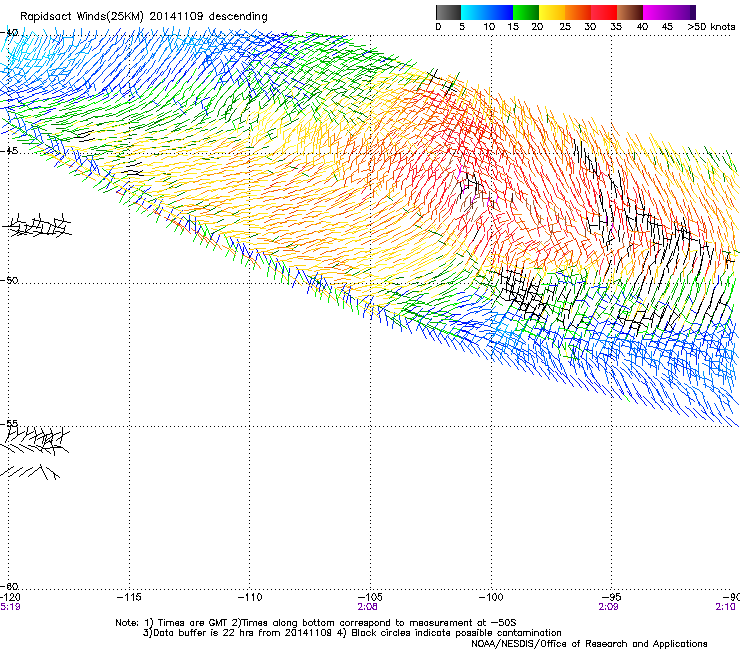The image size is (740, 650).
Task: Click the -45 latitude axis label
Action: [9, 151]
